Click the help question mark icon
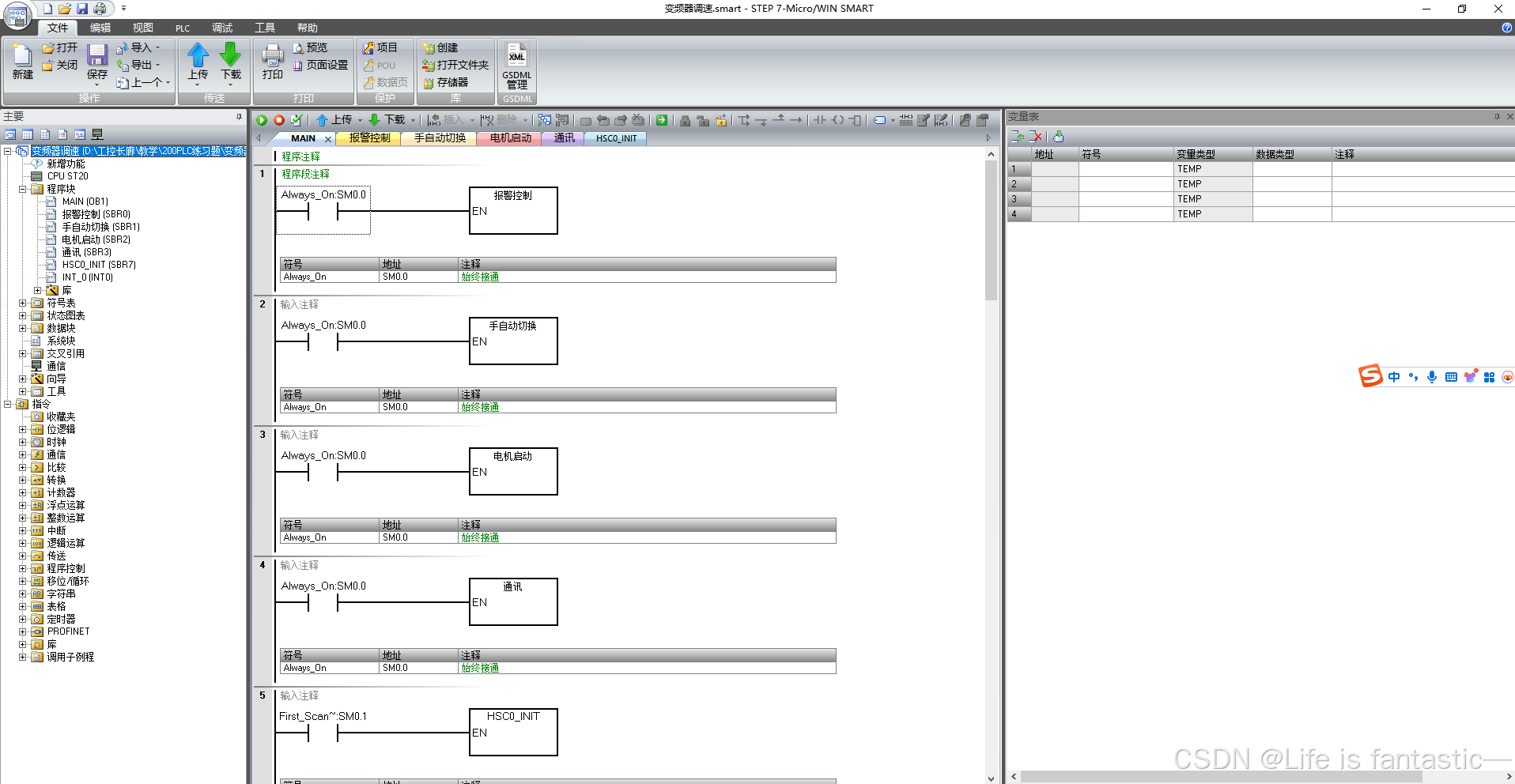Screen dimensions: 1515x784 (1506, 28)
